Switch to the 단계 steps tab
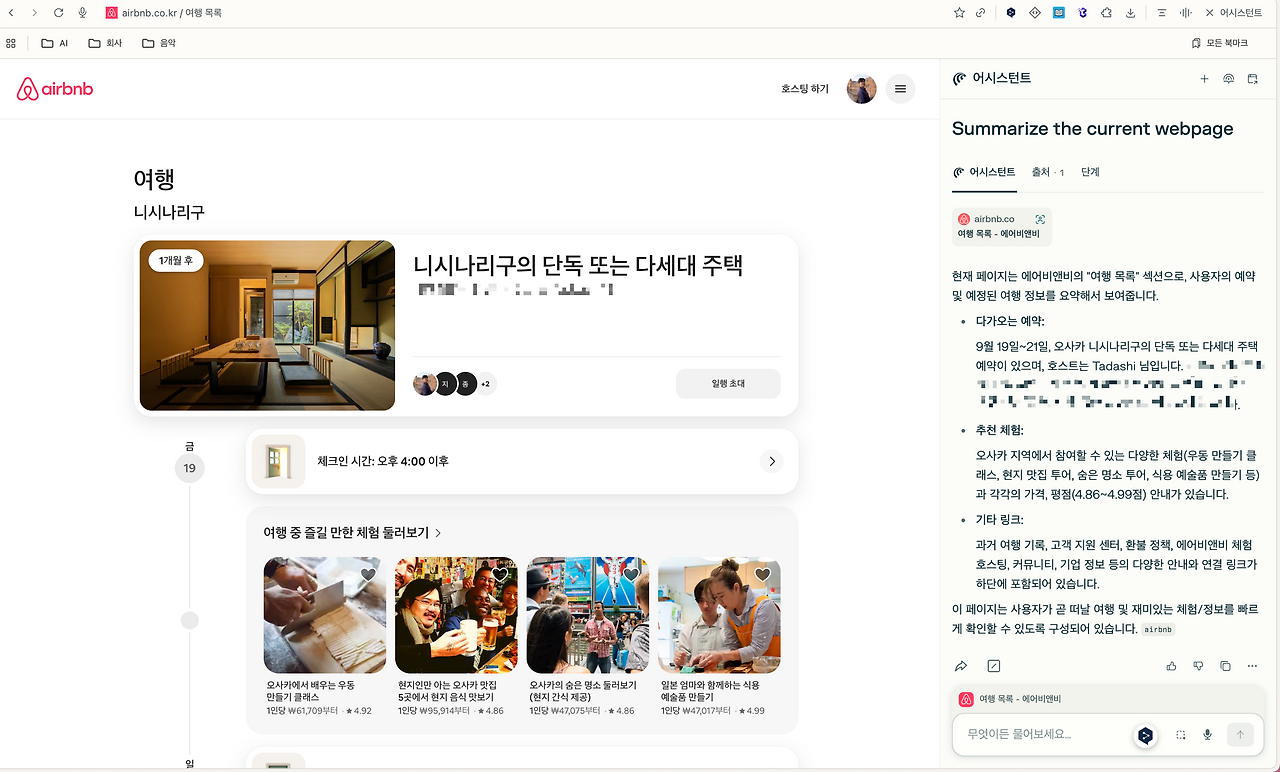This screenshot has height=772, width=1280. coord(1090,172)
